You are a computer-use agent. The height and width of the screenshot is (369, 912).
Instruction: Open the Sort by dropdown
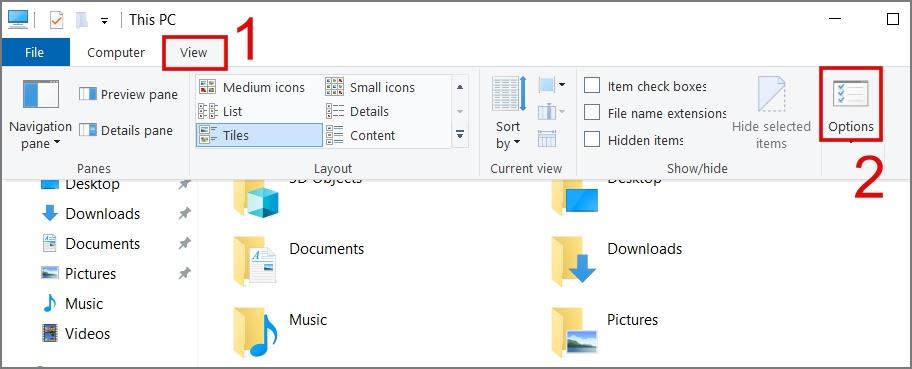[509, 113]
